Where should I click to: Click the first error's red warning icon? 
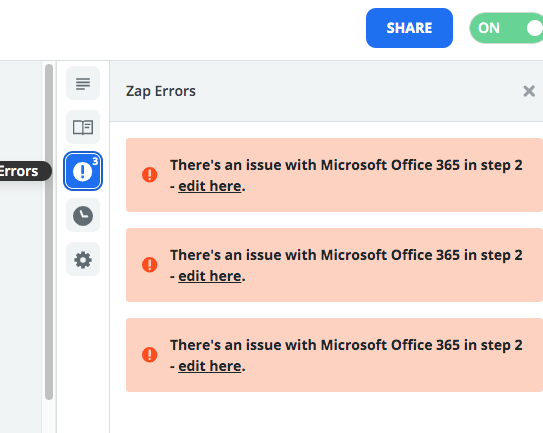150,175
